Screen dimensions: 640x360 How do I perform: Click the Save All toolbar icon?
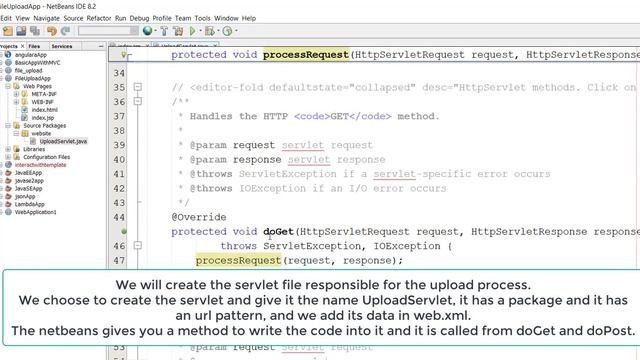[35, 31]
